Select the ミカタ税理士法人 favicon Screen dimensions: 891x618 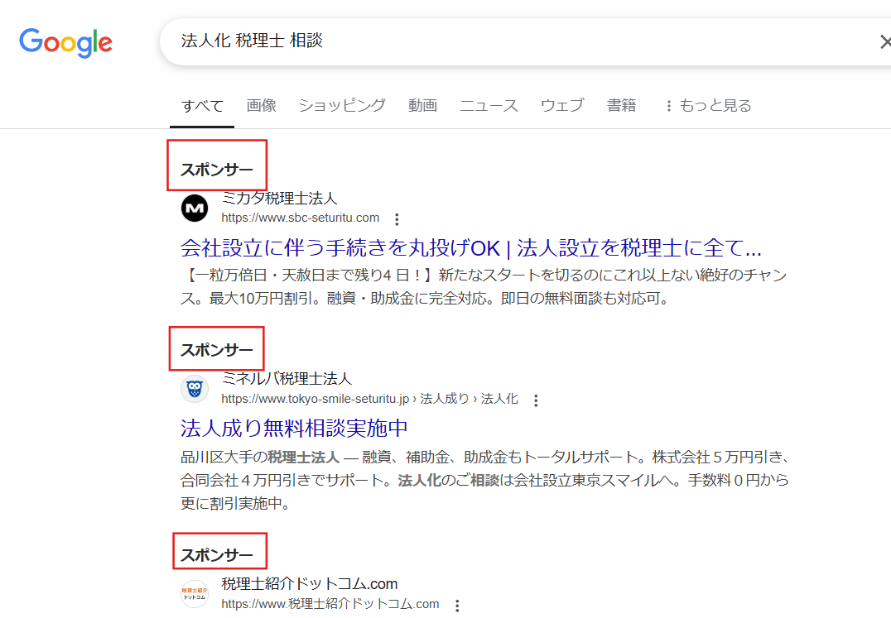[x=194, y=207]
